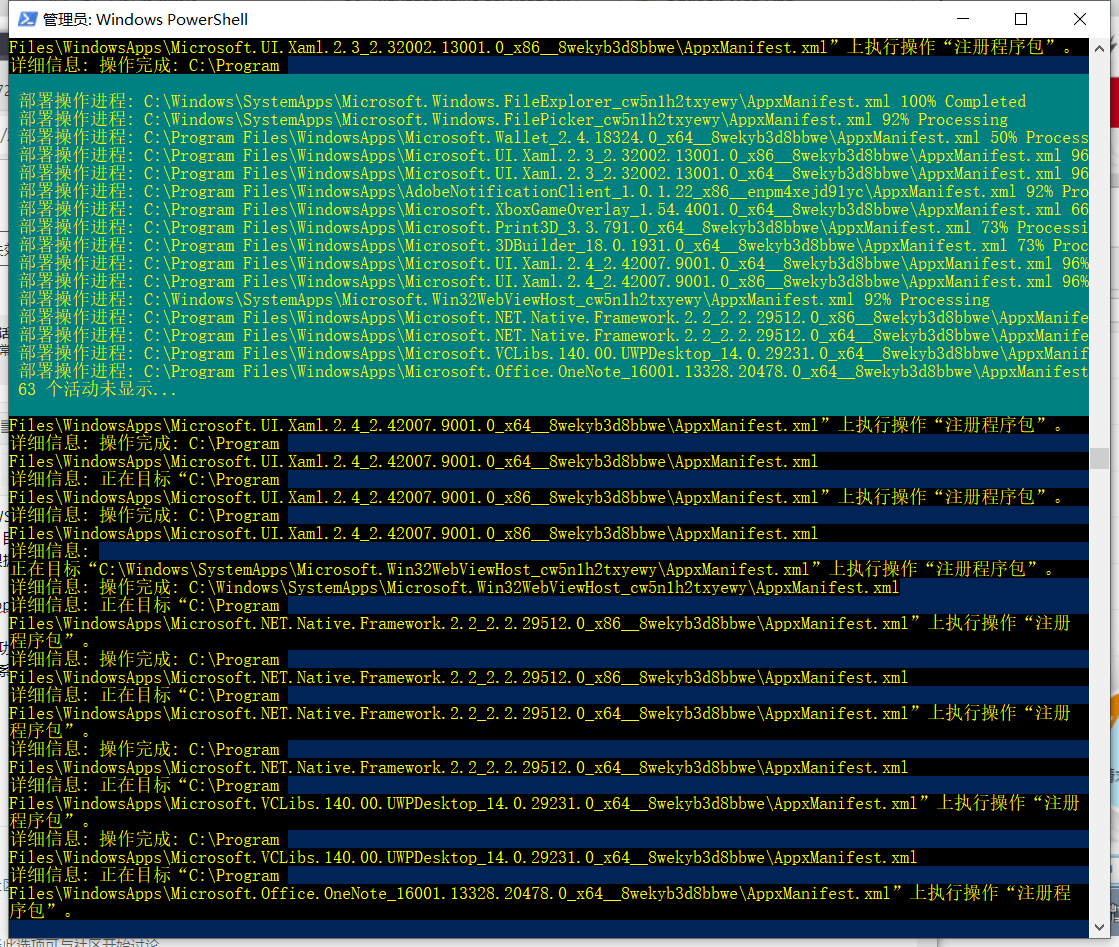Screen dimensions: 1119x947
Task: Click the Print3D 73% progress line
Action: click(554, 228)
